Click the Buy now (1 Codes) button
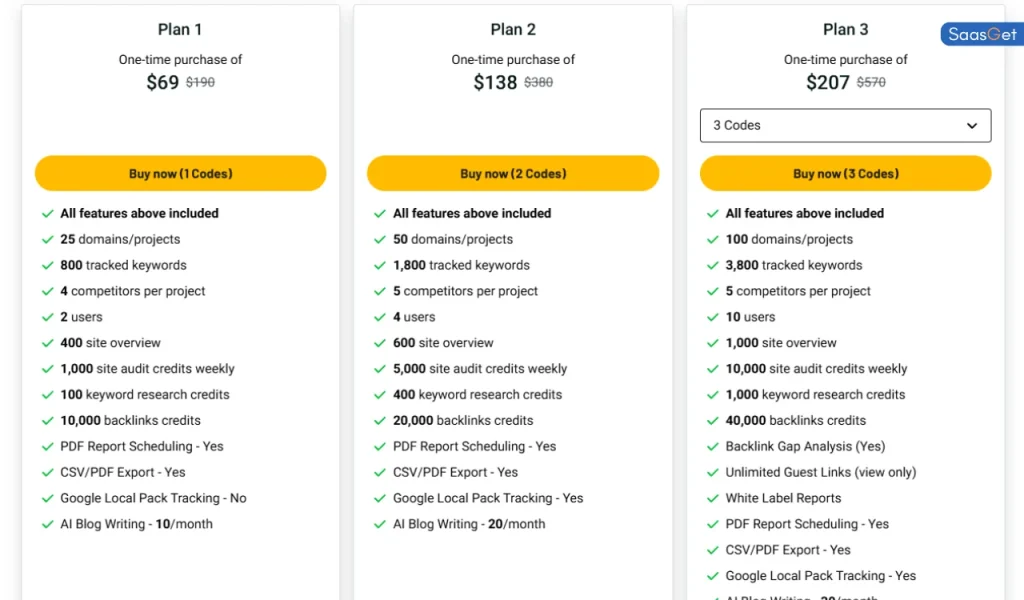 pos(180,173)
